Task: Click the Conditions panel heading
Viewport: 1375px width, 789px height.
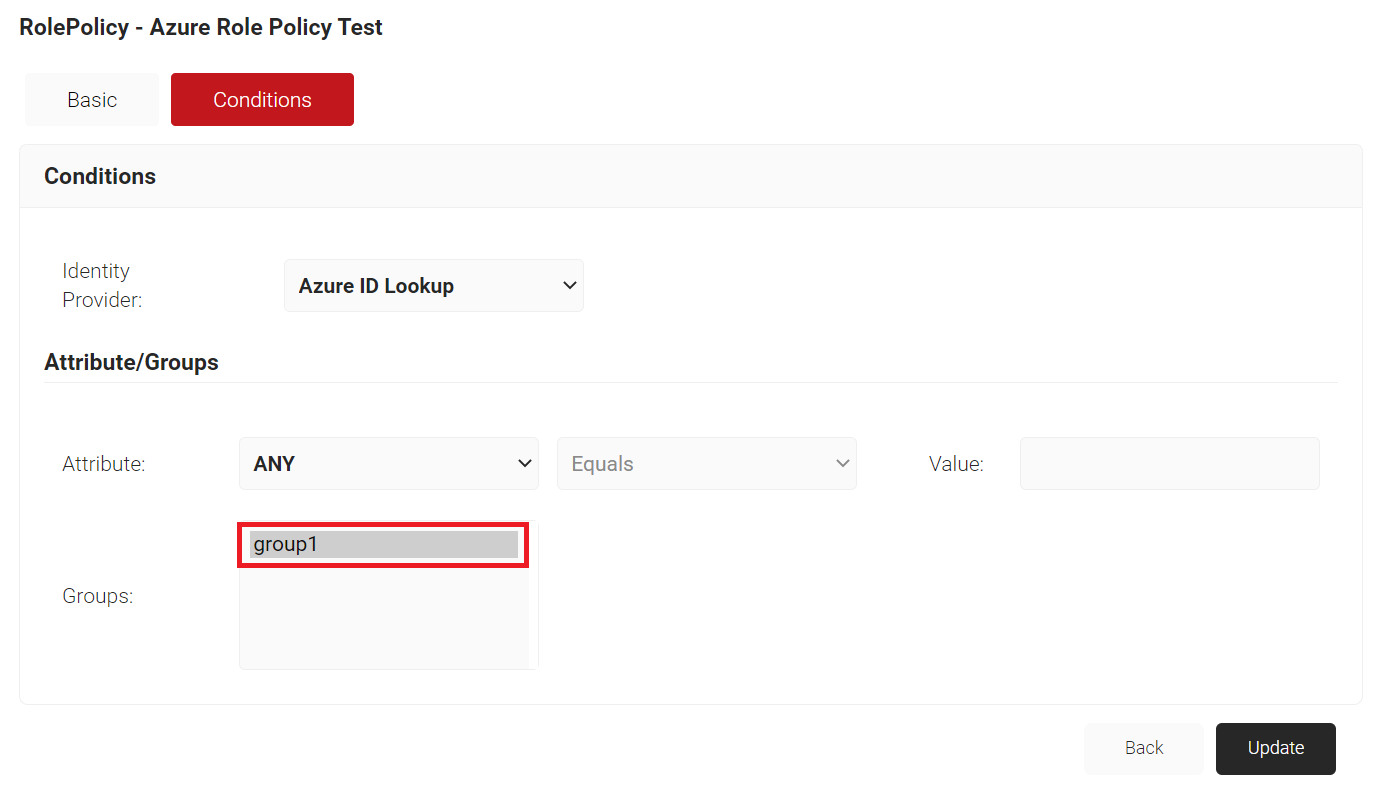Action: (100, 176)
